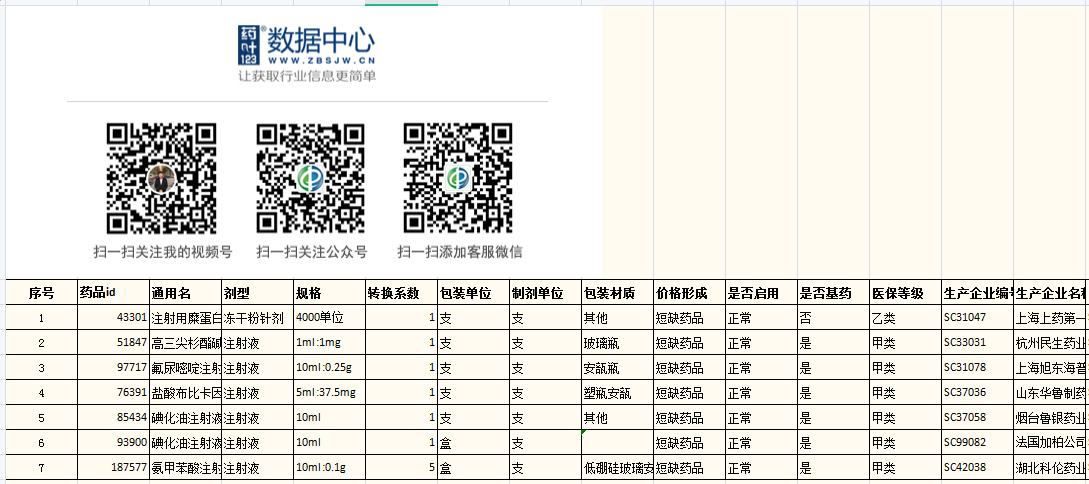The image size is (1089, 484).
Task: Click the 高三尖杉酯碱 generic name cell
Action: pyautogui.click(x=185, y=343)
